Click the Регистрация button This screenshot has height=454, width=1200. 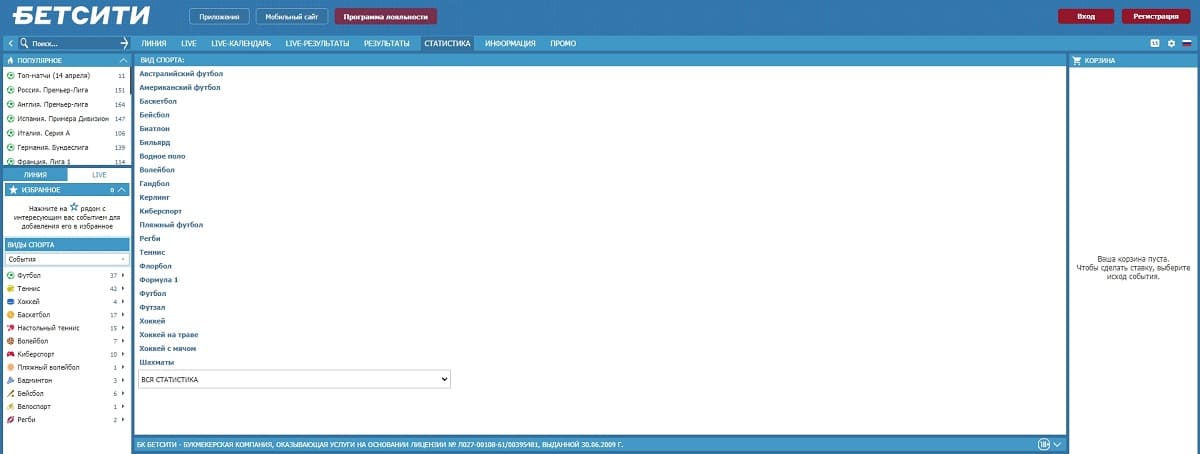coord(1156,16)
